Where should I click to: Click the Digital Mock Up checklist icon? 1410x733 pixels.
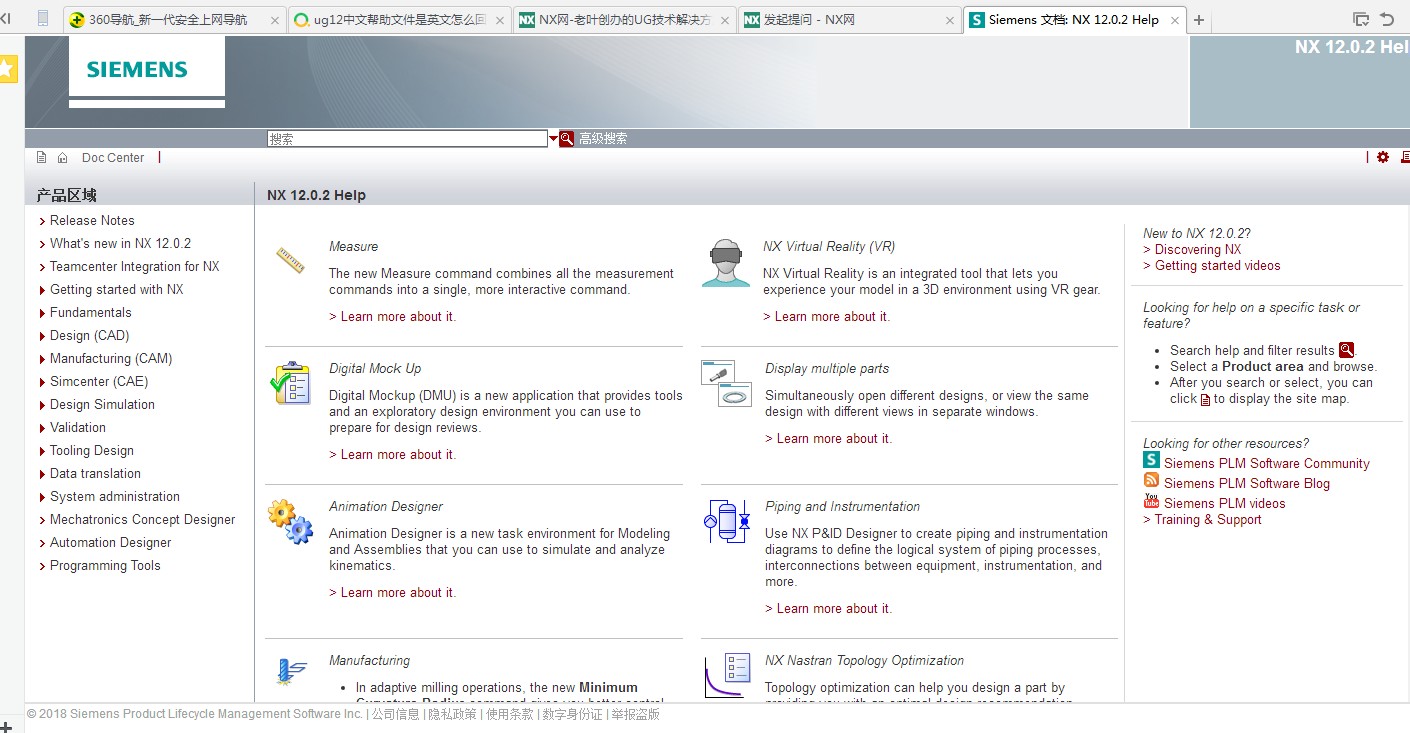coord(290,383)
